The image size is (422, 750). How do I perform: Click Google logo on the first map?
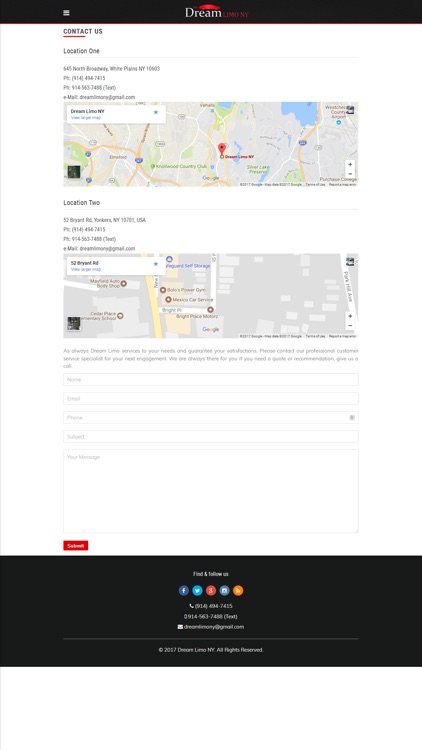point(211,178)
